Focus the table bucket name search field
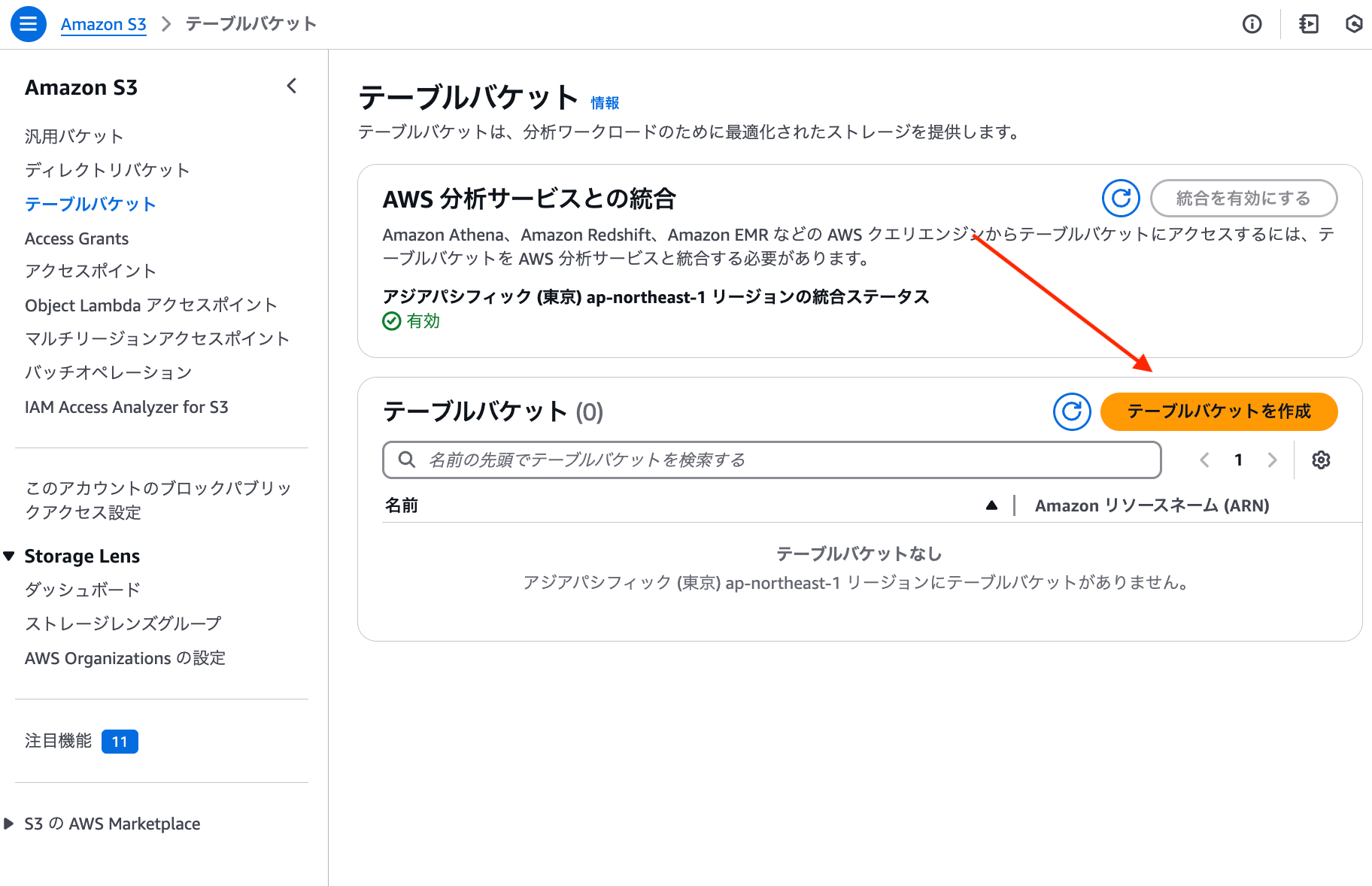Viewport: 1372px width, 886px height. click(x=772, y=460)
